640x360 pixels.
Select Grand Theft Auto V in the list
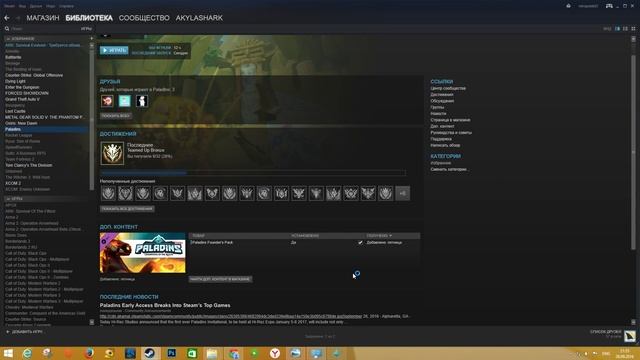point(22,99)
